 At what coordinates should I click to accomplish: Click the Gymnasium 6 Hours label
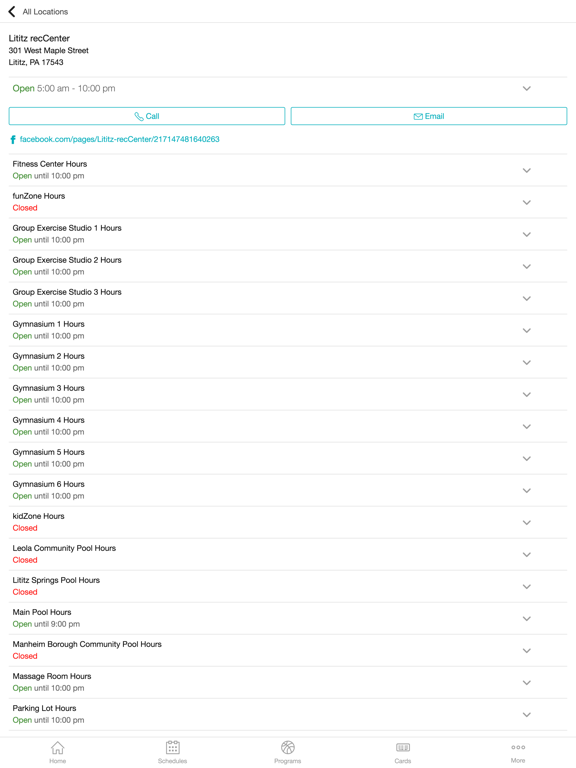(48, 484)
